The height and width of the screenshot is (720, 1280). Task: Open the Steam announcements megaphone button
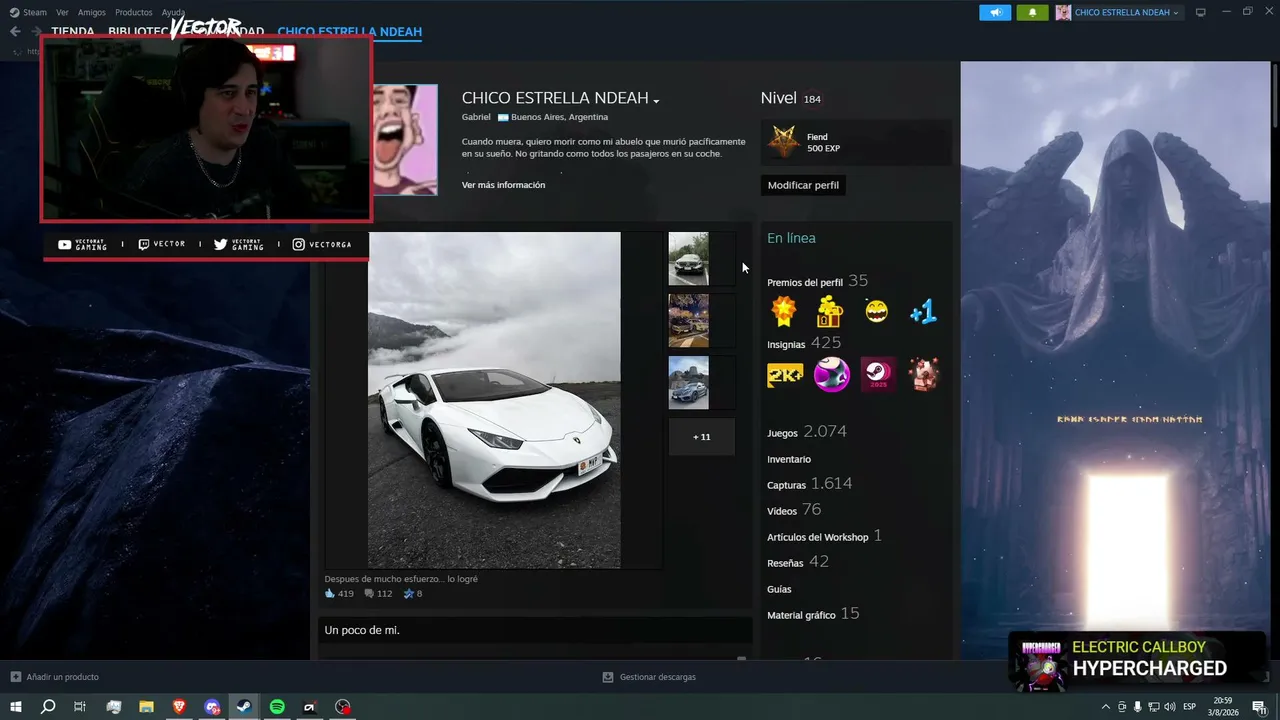(x=994, y=12)
